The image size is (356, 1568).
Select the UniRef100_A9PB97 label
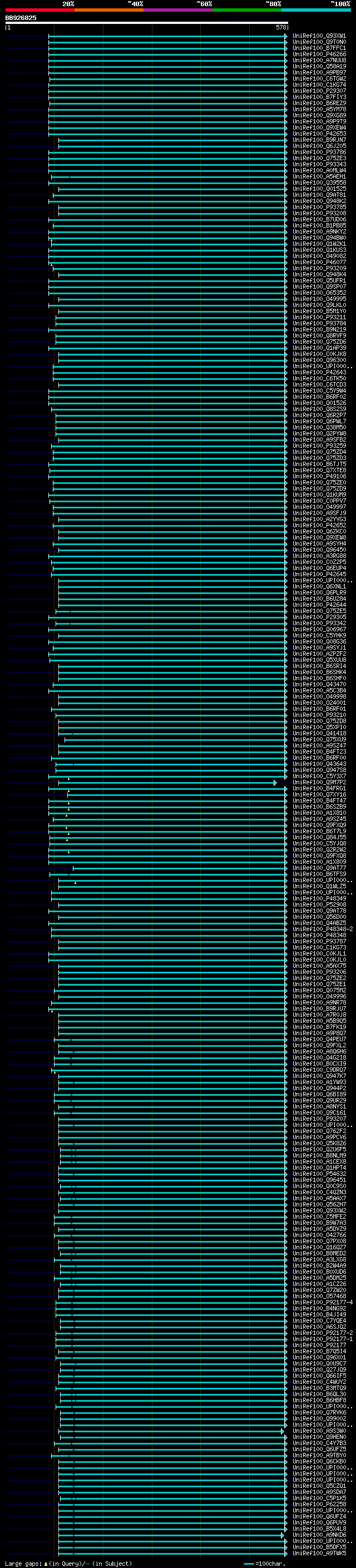tap(319, 72)
